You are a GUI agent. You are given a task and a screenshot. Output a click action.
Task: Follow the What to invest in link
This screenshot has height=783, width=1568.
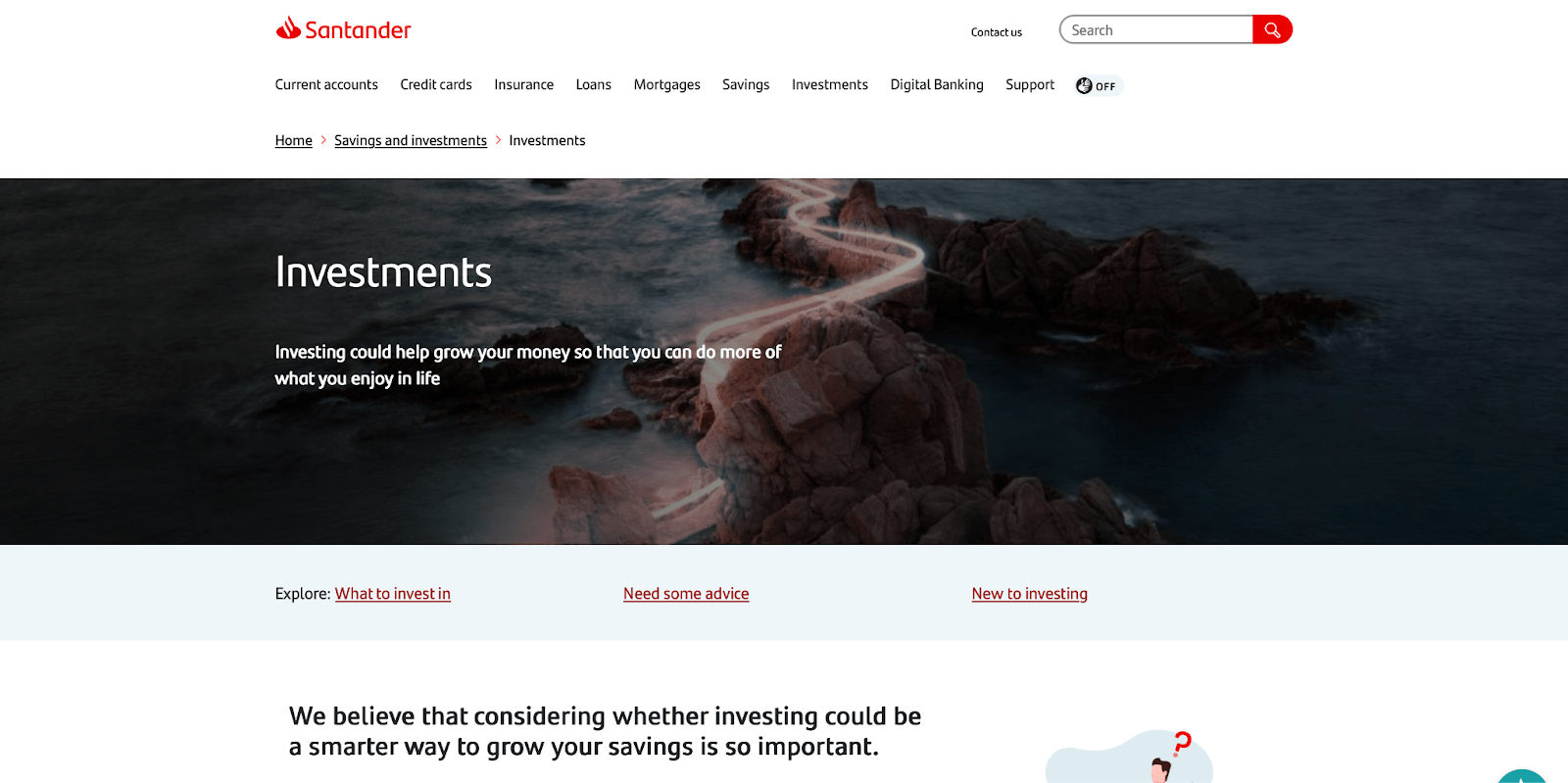(393, 594)
